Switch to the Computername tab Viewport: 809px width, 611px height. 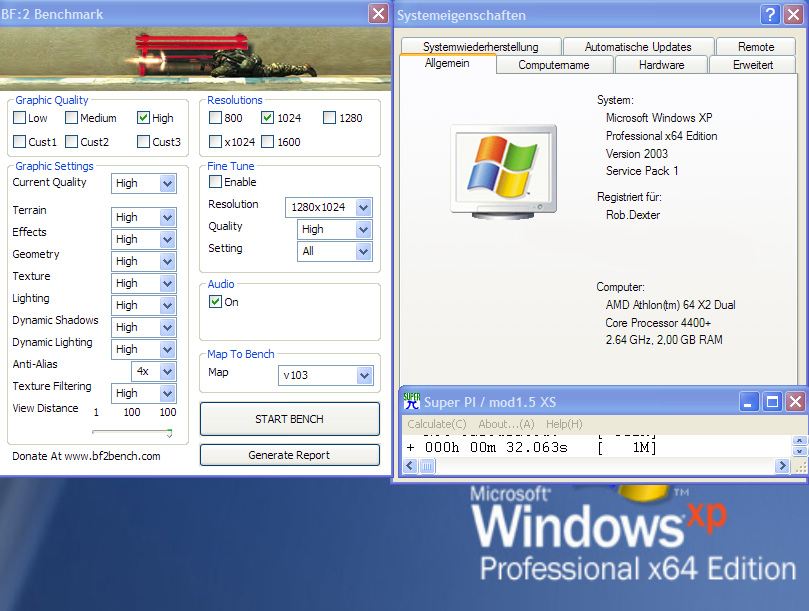coord(554,65)
